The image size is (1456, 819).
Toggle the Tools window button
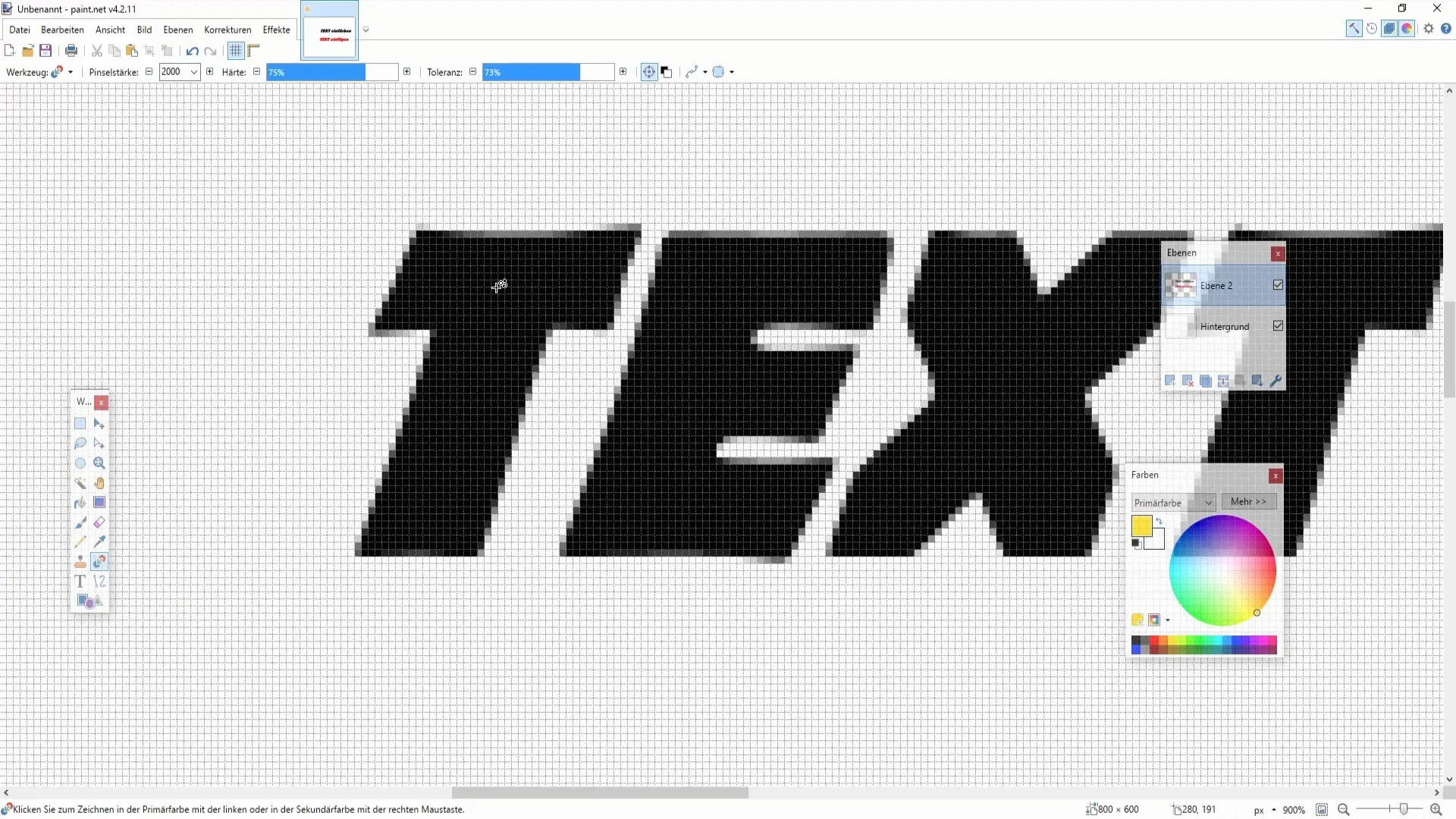pos(1354,29)
